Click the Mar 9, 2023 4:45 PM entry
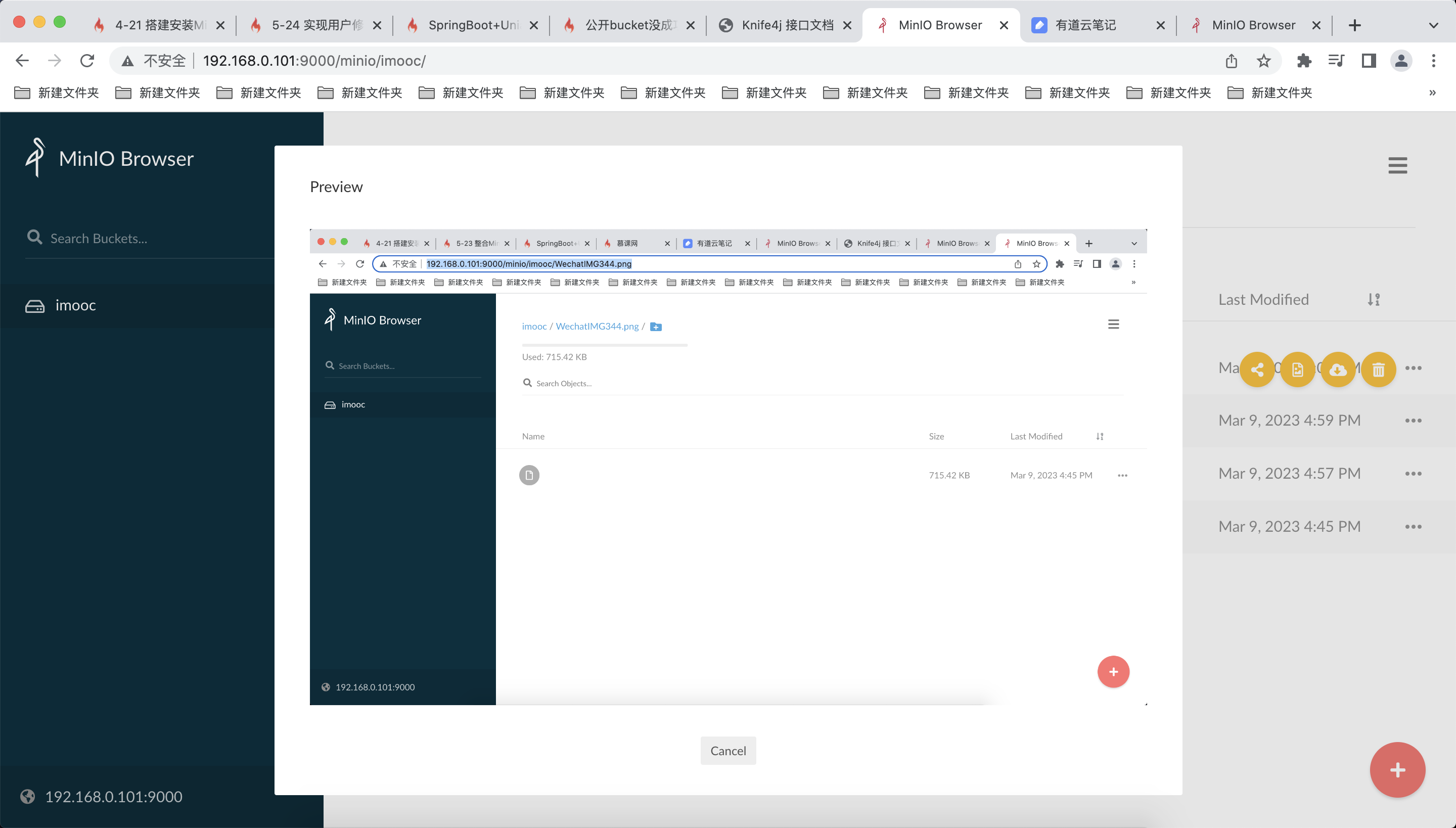 [x=1289, y=527]
